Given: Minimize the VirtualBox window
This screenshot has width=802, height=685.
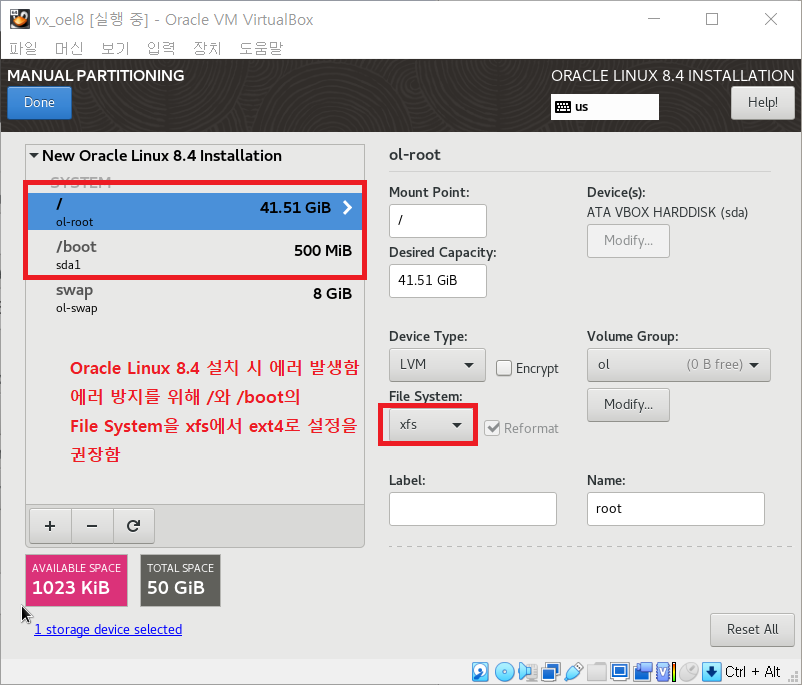Looking at the screenshot, I should click(654, 19).
